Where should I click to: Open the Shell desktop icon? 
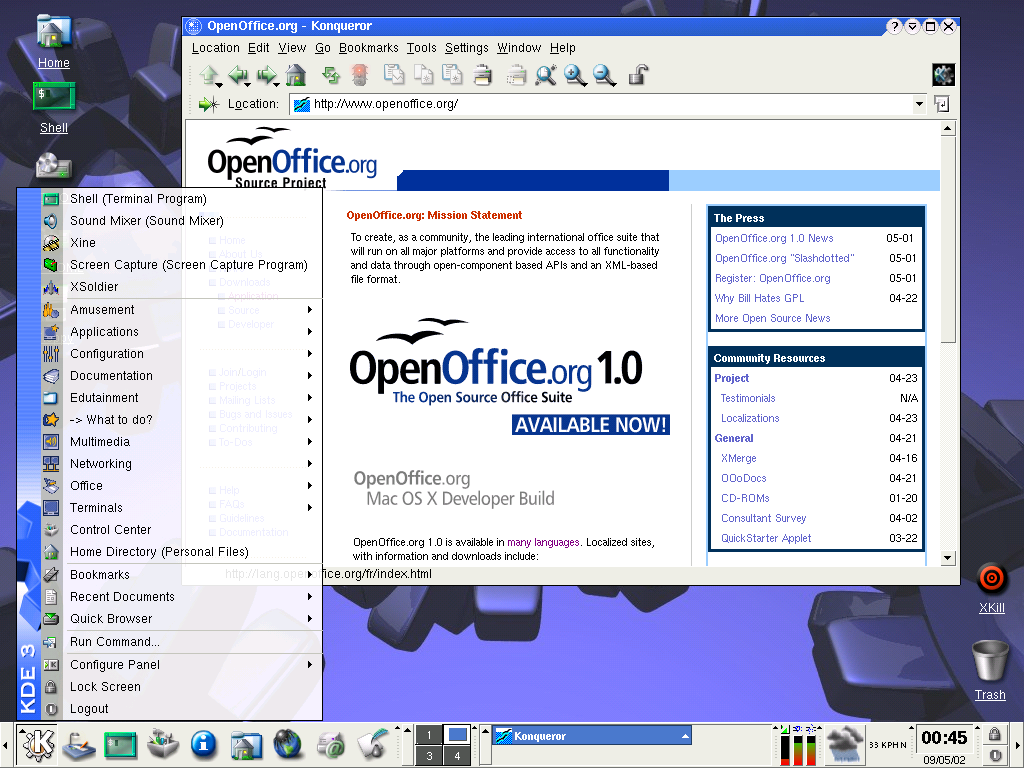[x=54, y=108]
